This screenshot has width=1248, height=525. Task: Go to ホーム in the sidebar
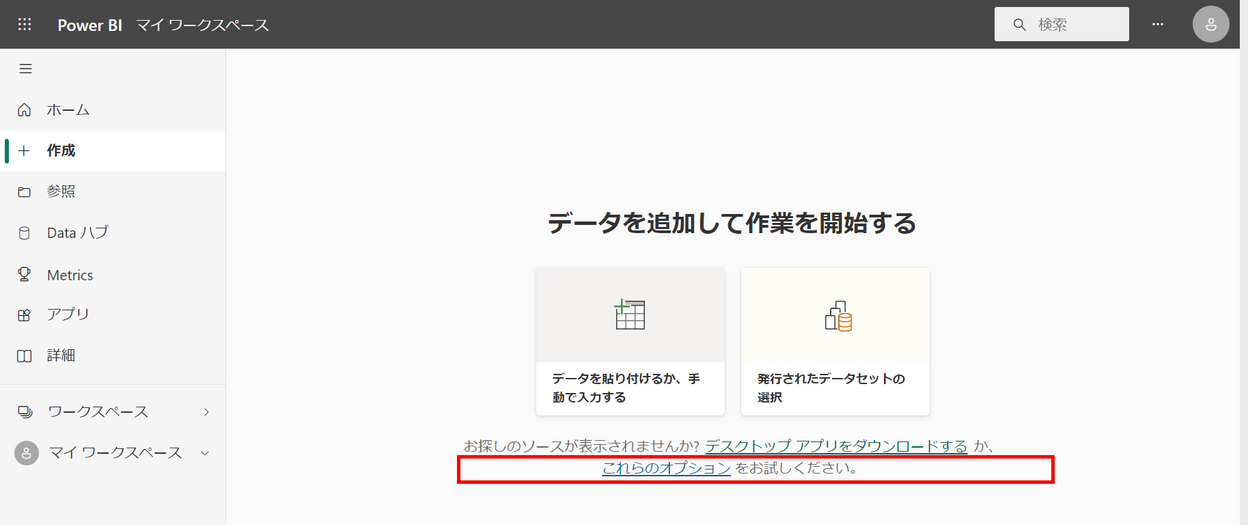coord(112,109)
